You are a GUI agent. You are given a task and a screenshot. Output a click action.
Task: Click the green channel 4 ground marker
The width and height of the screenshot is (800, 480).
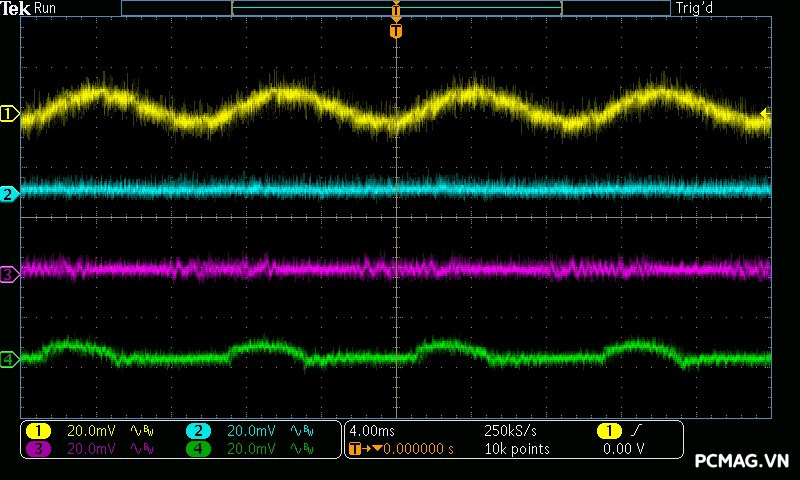coord(9,359)
